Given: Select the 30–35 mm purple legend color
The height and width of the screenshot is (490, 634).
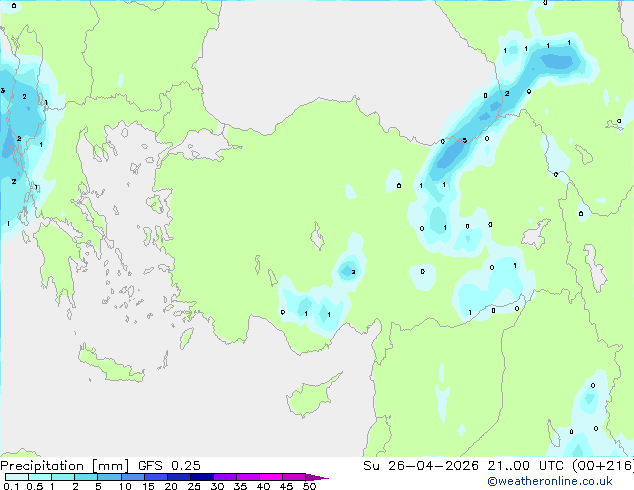Looking at the screenshot, I should 225,477.
